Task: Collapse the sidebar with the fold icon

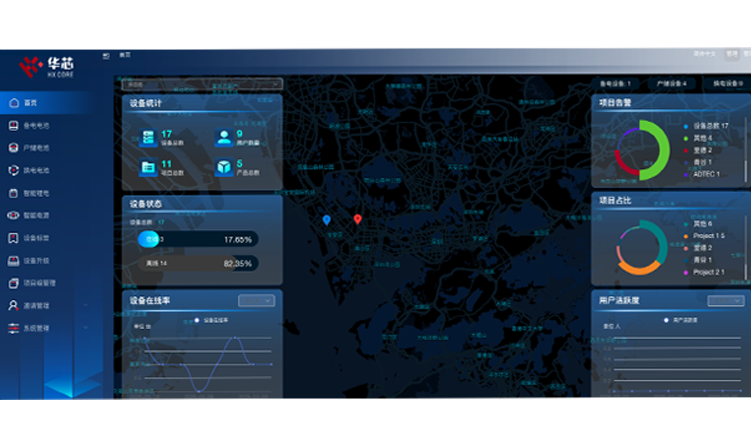Action: coord(106,55)
